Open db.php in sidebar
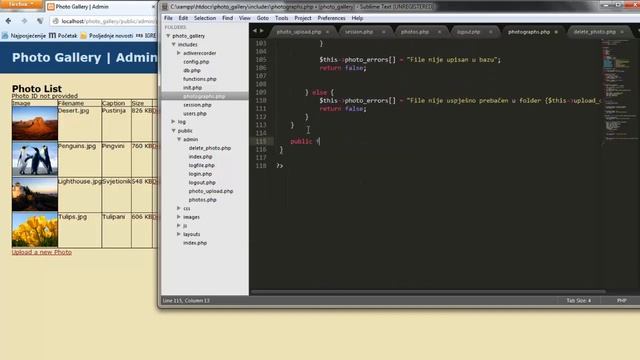This screenshot has height=360, width=640. [x=192, y=70]
